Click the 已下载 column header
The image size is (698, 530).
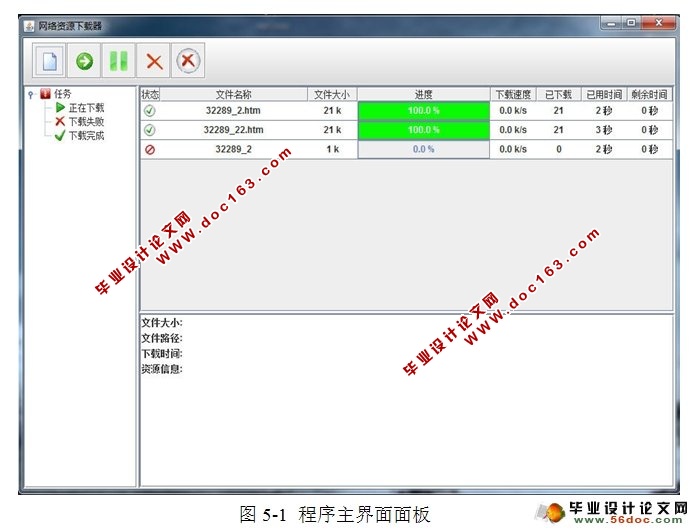[558, 94]
